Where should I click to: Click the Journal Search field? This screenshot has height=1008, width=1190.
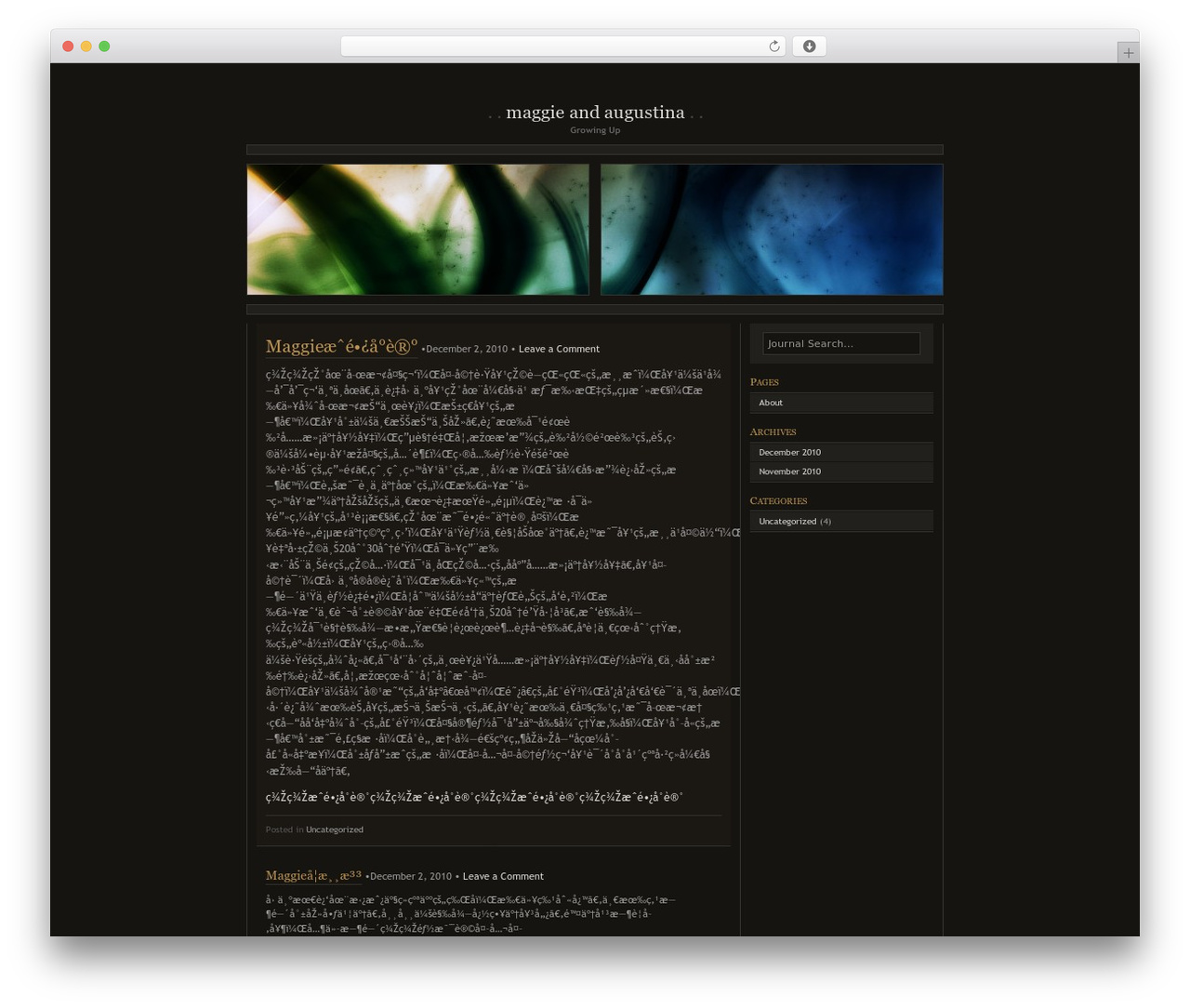841,343
